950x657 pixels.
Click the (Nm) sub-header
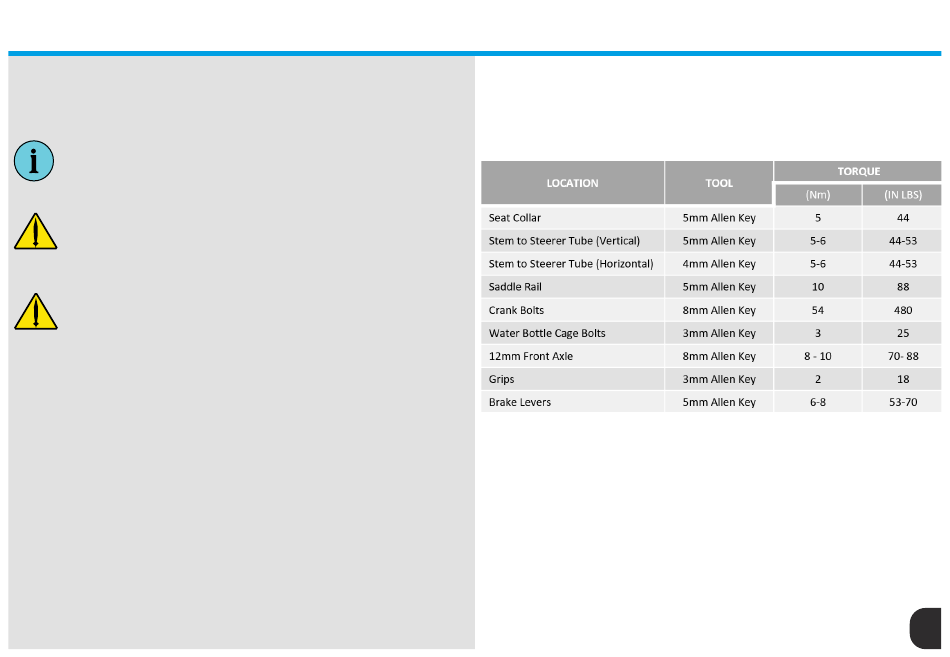point(818,195)
